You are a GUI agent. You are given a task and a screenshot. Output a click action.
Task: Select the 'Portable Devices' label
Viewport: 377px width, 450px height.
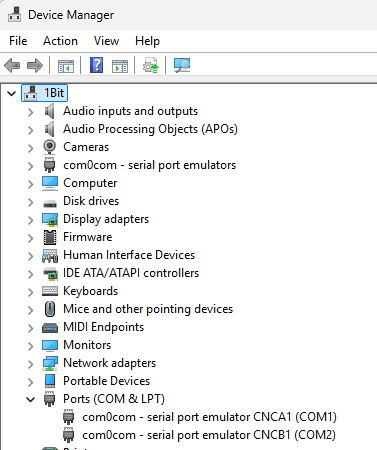[x=107, y=381]
